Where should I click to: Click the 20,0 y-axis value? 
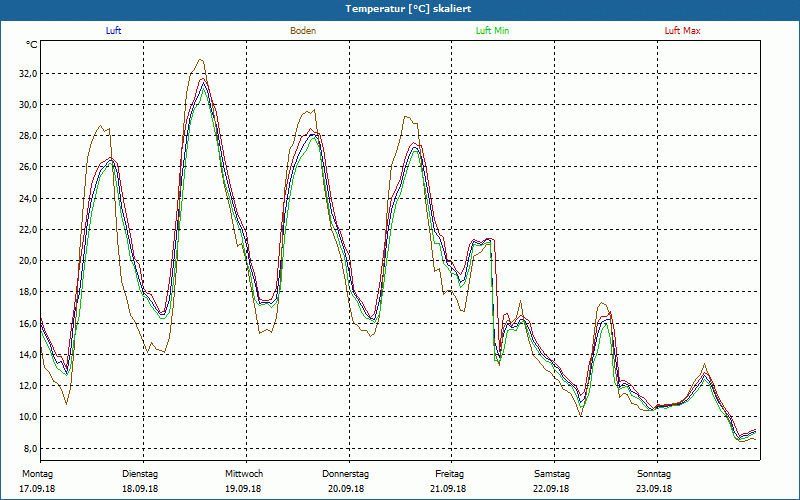tap(28, 261)
